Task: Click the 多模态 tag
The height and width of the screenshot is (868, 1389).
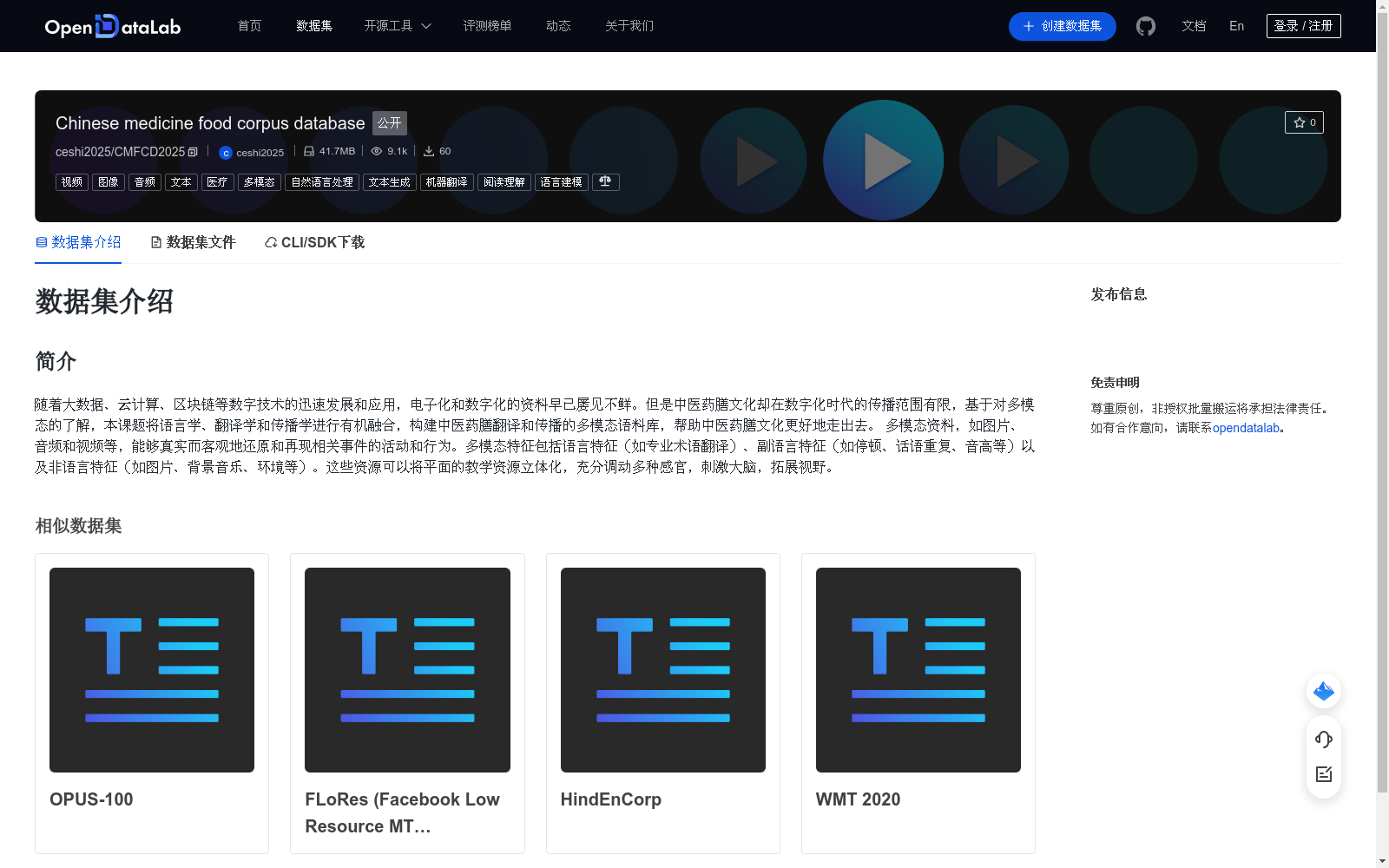Action: 260,181
